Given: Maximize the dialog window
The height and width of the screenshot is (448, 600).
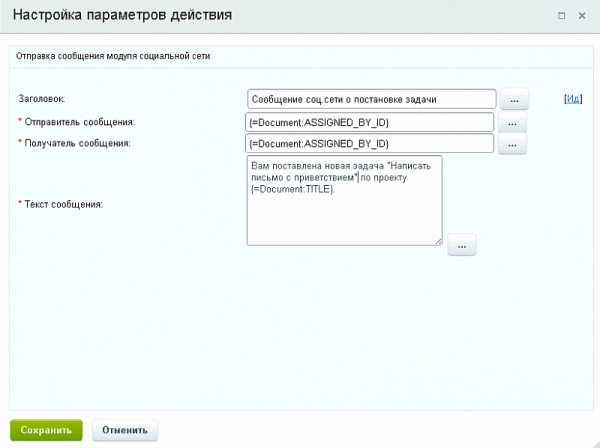Looking at the screenshot, I should [x=560, y=17].
